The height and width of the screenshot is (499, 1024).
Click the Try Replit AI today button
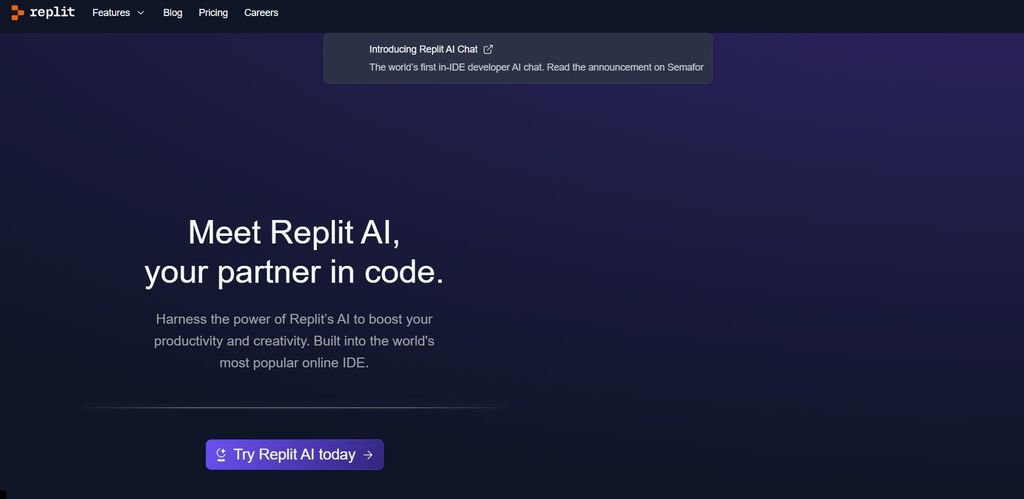(294, 455)
